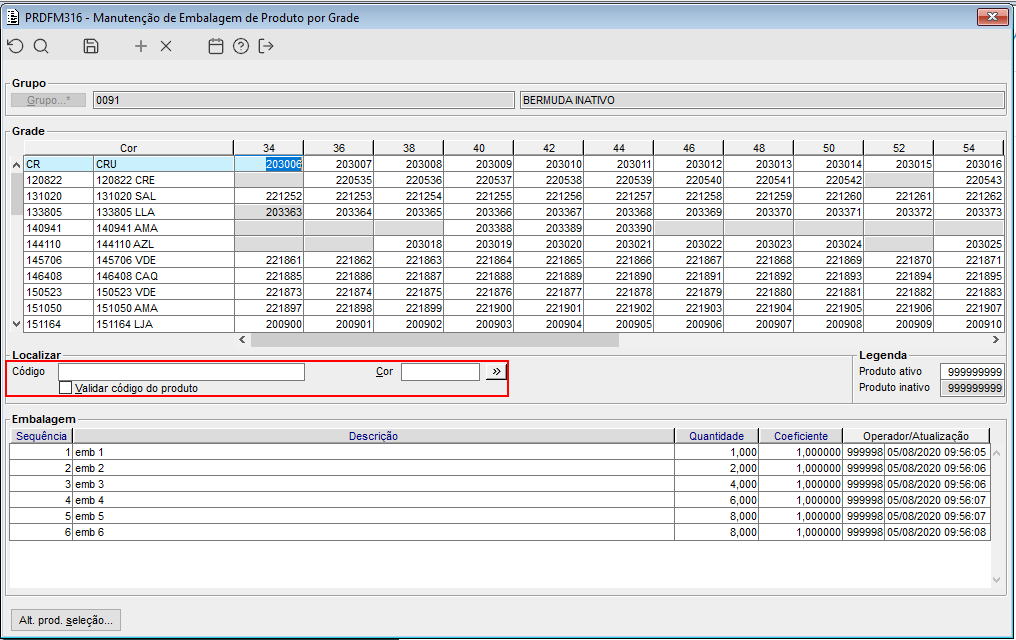Click inactive cell 203363
This screenshot has width=1016, height=640.
[x=269, y=212]
